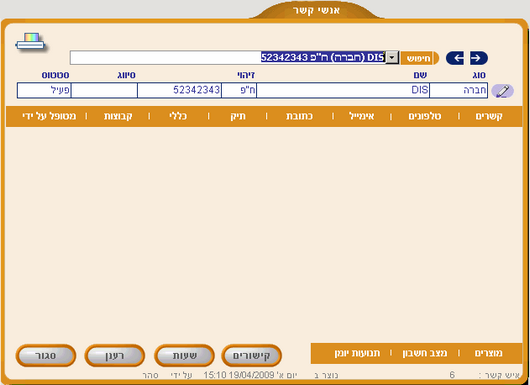
Task: Switch to the כתובת tab
Action: click(x=299, y=116)
